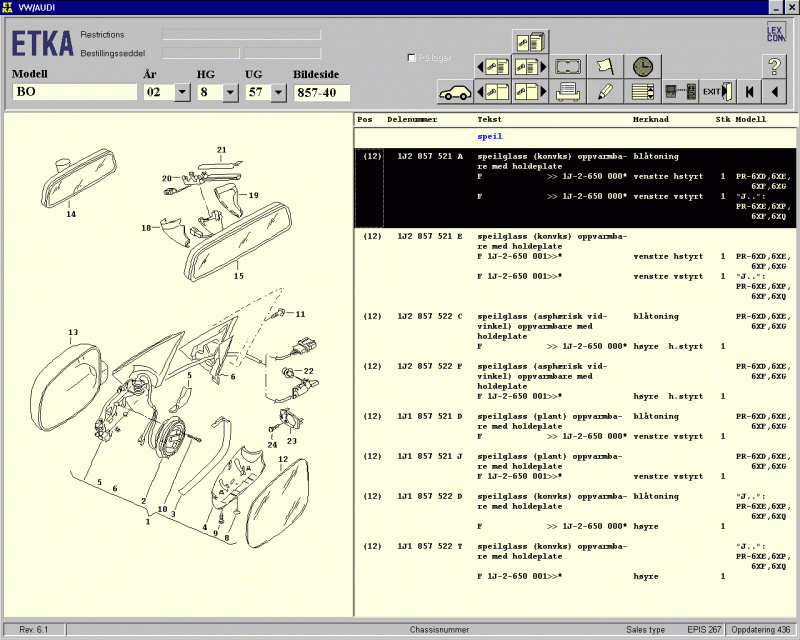Expand the År year dropdown

pos(182,92)
